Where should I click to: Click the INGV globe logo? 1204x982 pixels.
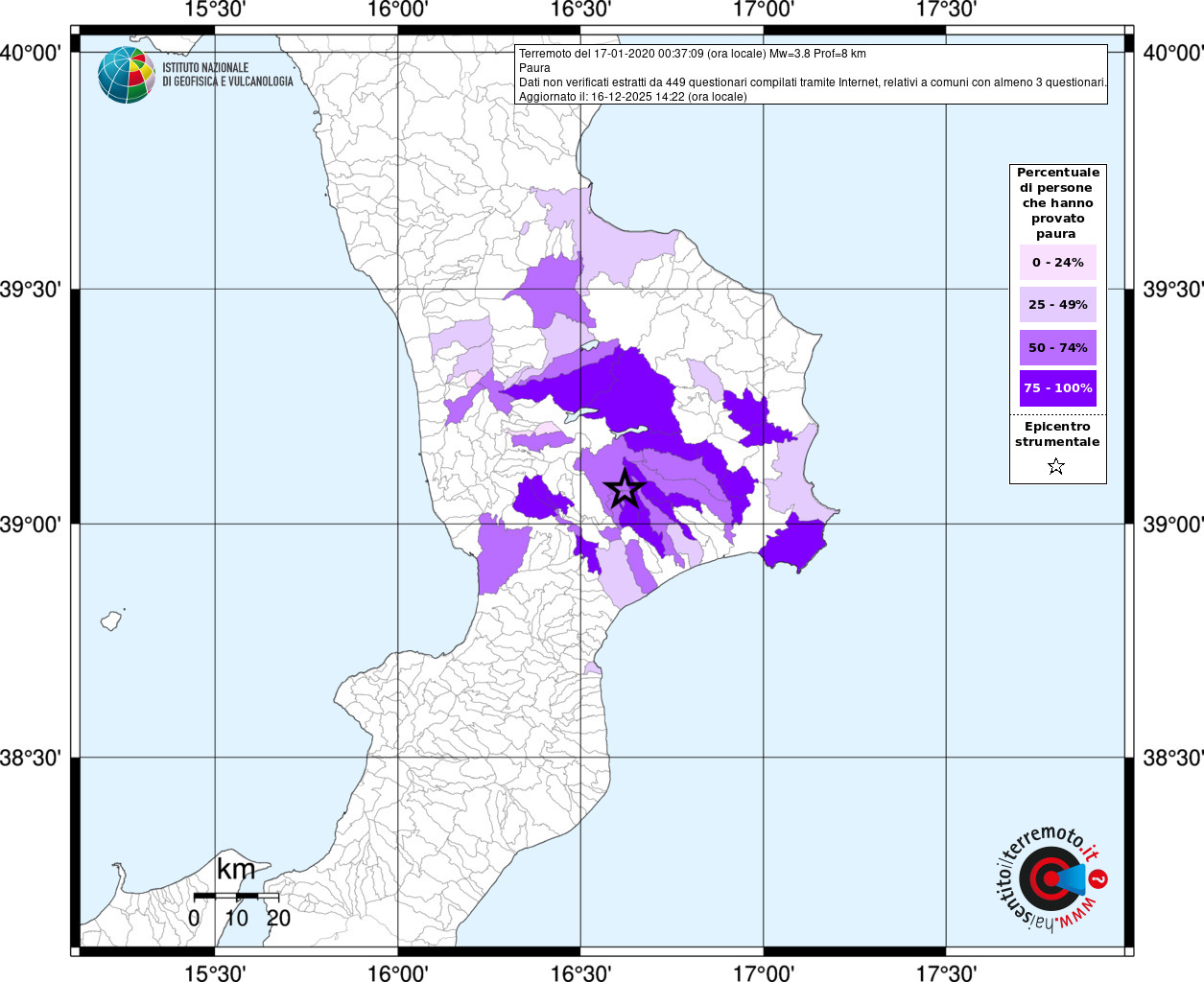point(126,75)
